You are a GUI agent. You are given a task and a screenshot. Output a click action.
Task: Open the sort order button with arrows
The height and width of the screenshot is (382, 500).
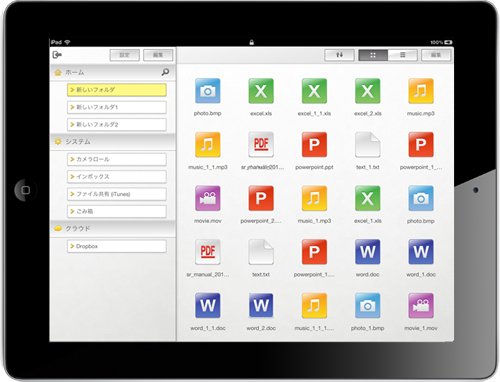click(x=339, y=55)
